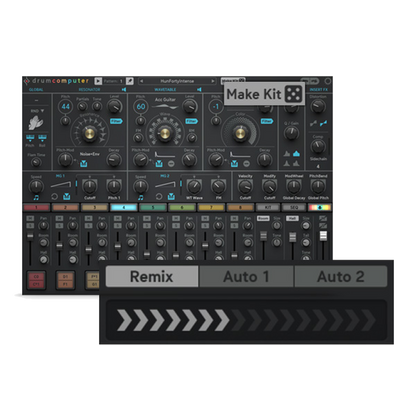Select red channel tab 1
The width and height of the screenshot is (416, 416).
(x=36, y=208)
